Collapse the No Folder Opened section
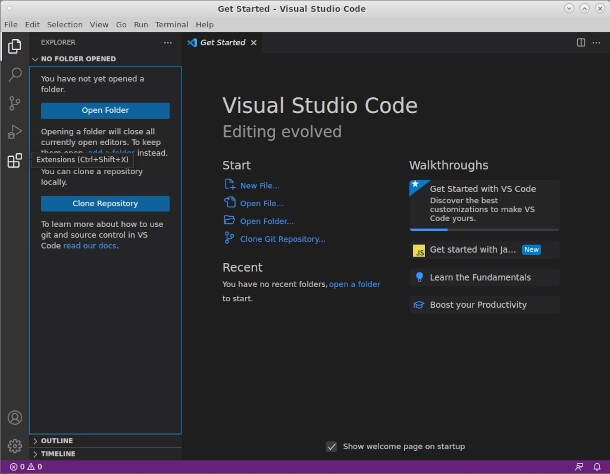Screen dimensions: 610x474 tap(105, 59)
